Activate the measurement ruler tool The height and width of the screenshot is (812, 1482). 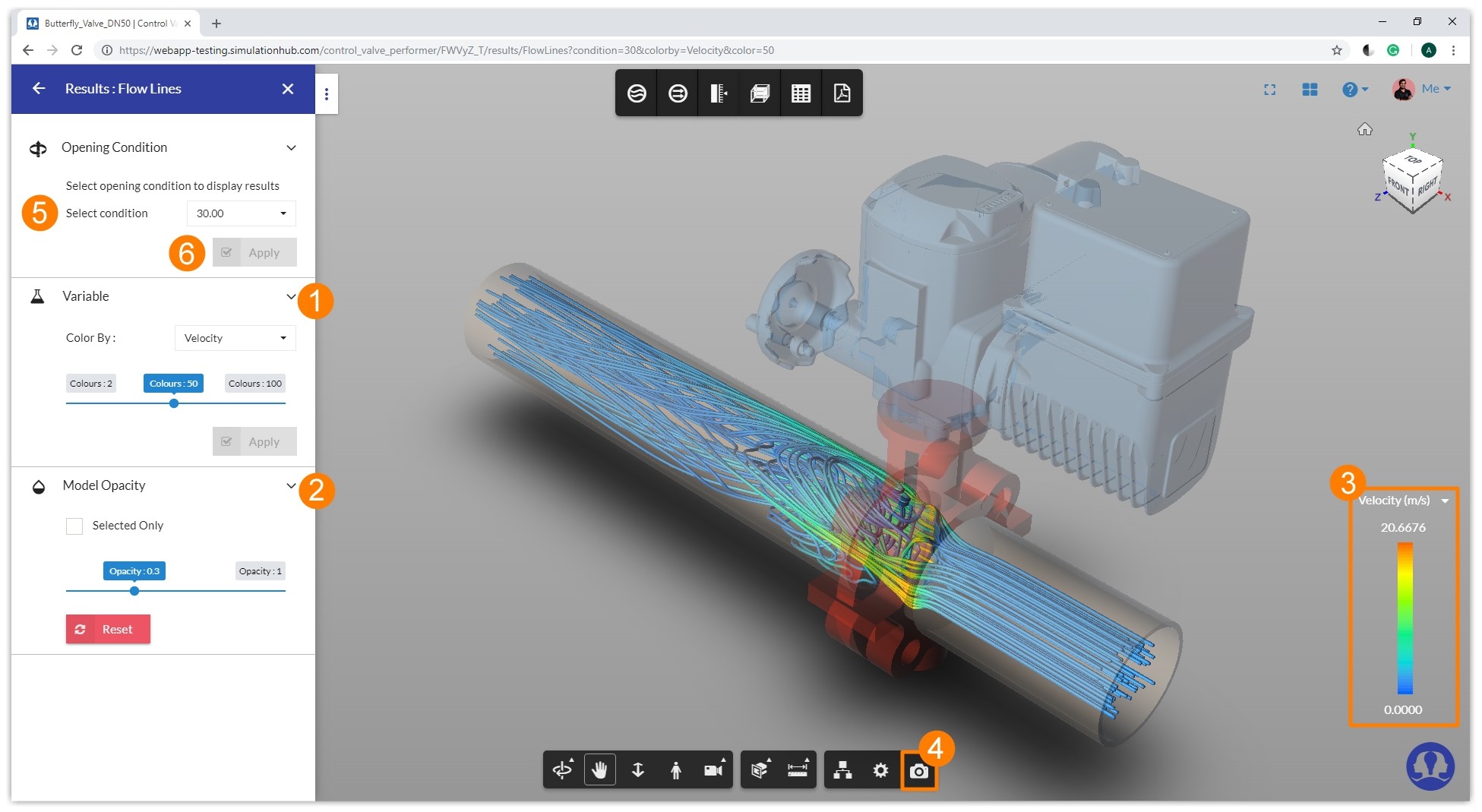tap(798, 769)
